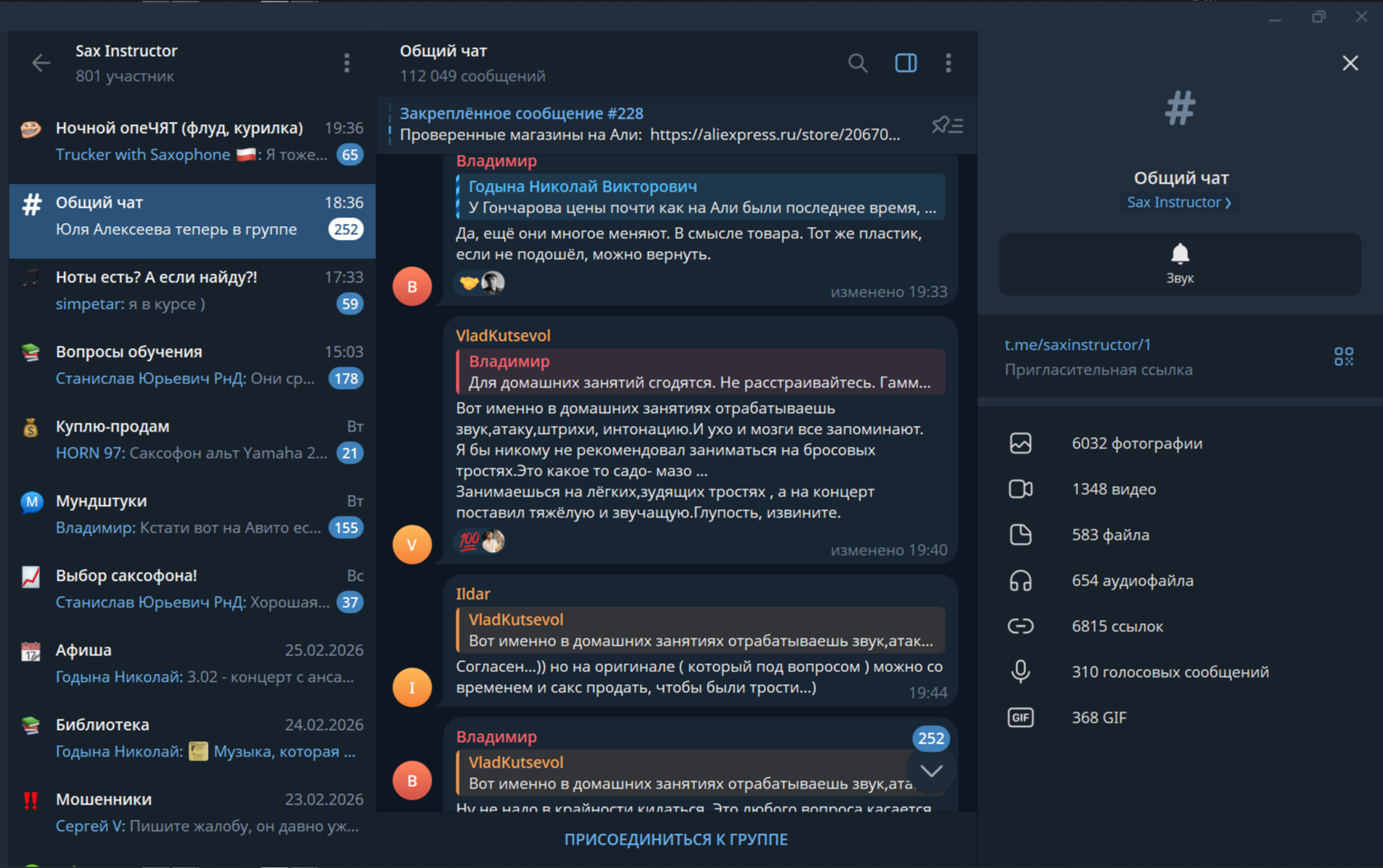Toggle the right info side panel
Screen dimensions: 1383x868
(x=906, y=63)
